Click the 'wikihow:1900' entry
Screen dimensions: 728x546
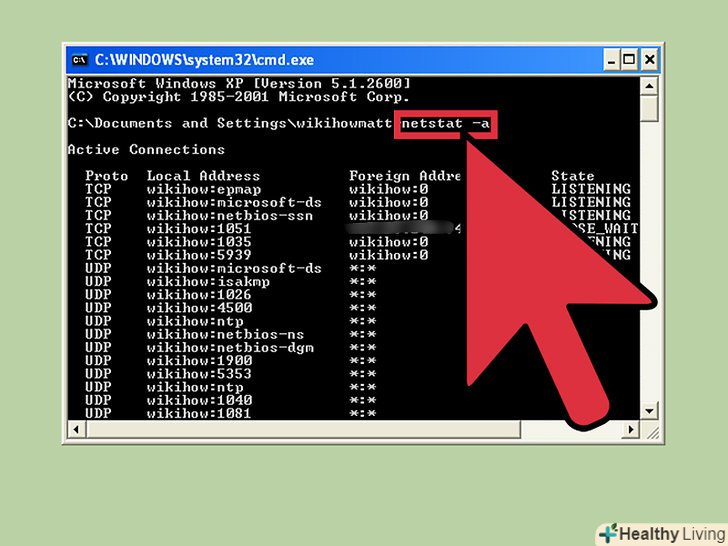tap(199, 361)
